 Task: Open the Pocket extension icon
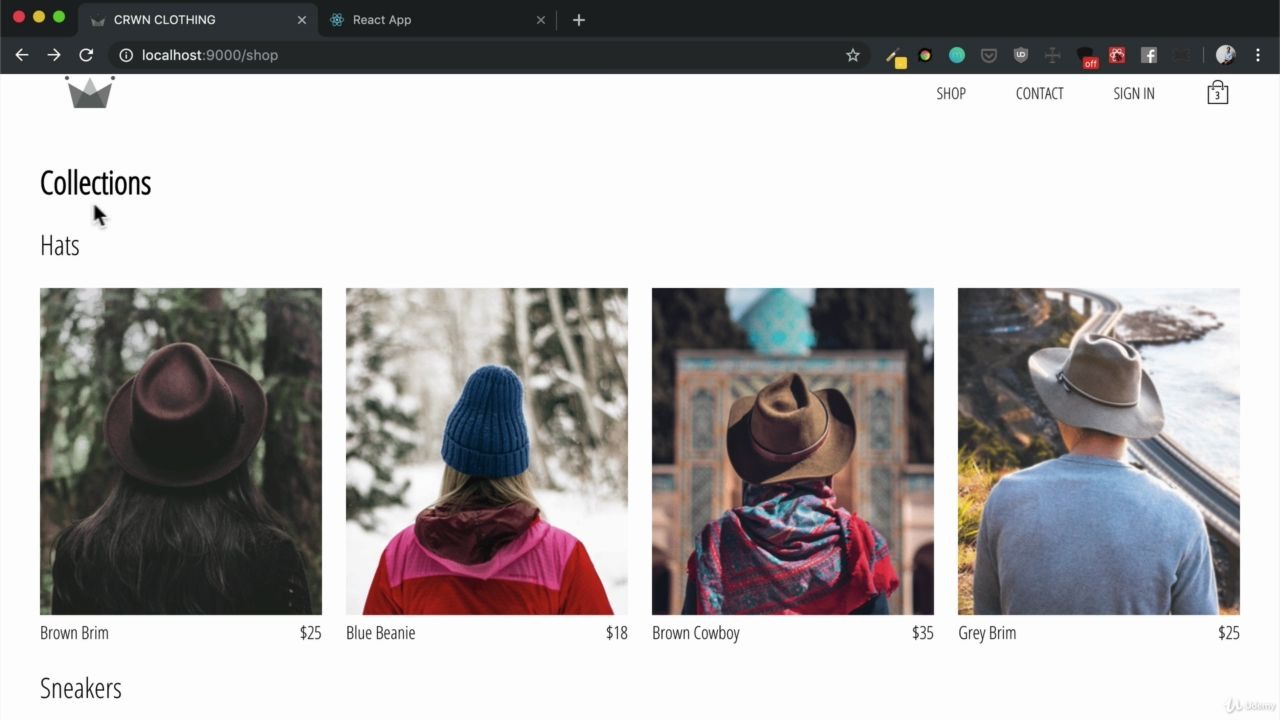pyautogui.click(x=989, y=55)
